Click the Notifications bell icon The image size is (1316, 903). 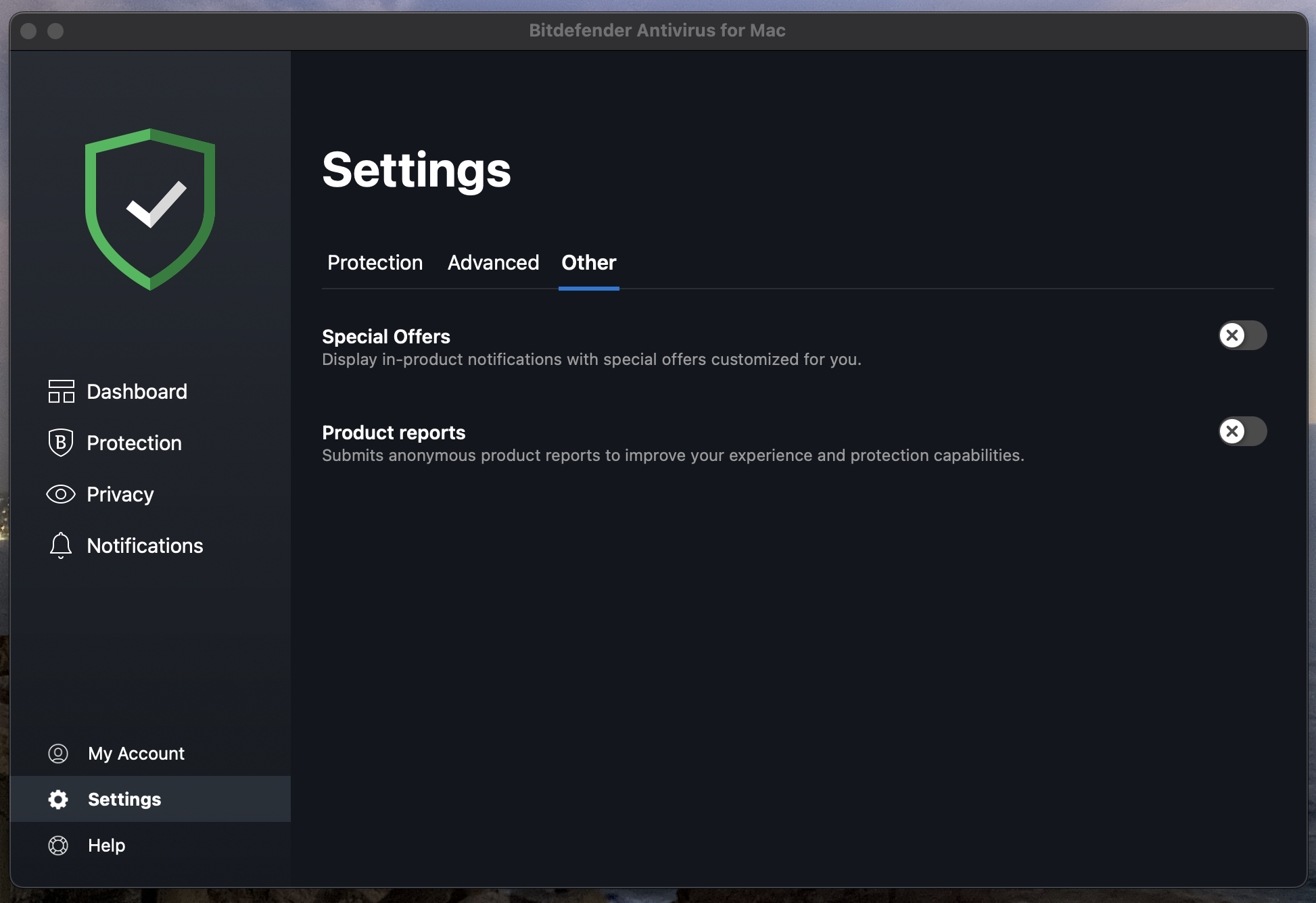(61, 545)
